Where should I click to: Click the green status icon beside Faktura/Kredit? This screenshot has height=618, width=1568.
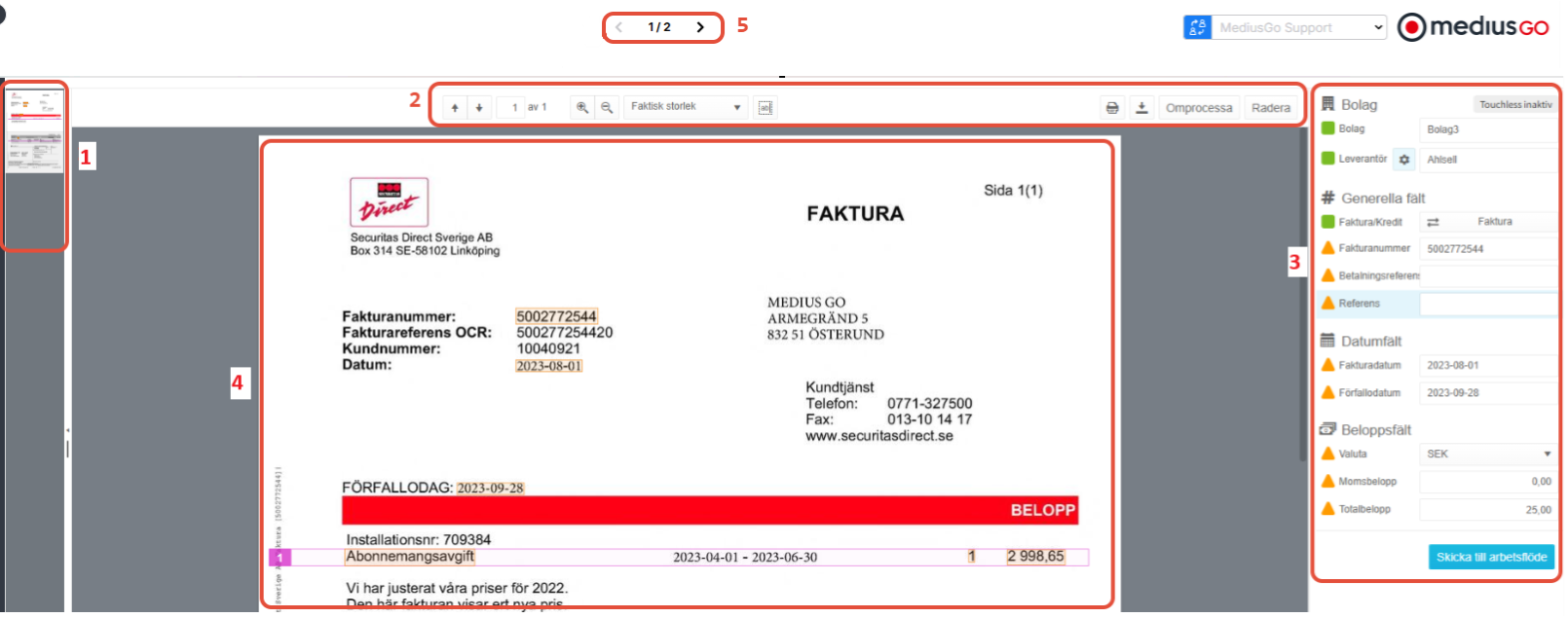coord(1327,222)
